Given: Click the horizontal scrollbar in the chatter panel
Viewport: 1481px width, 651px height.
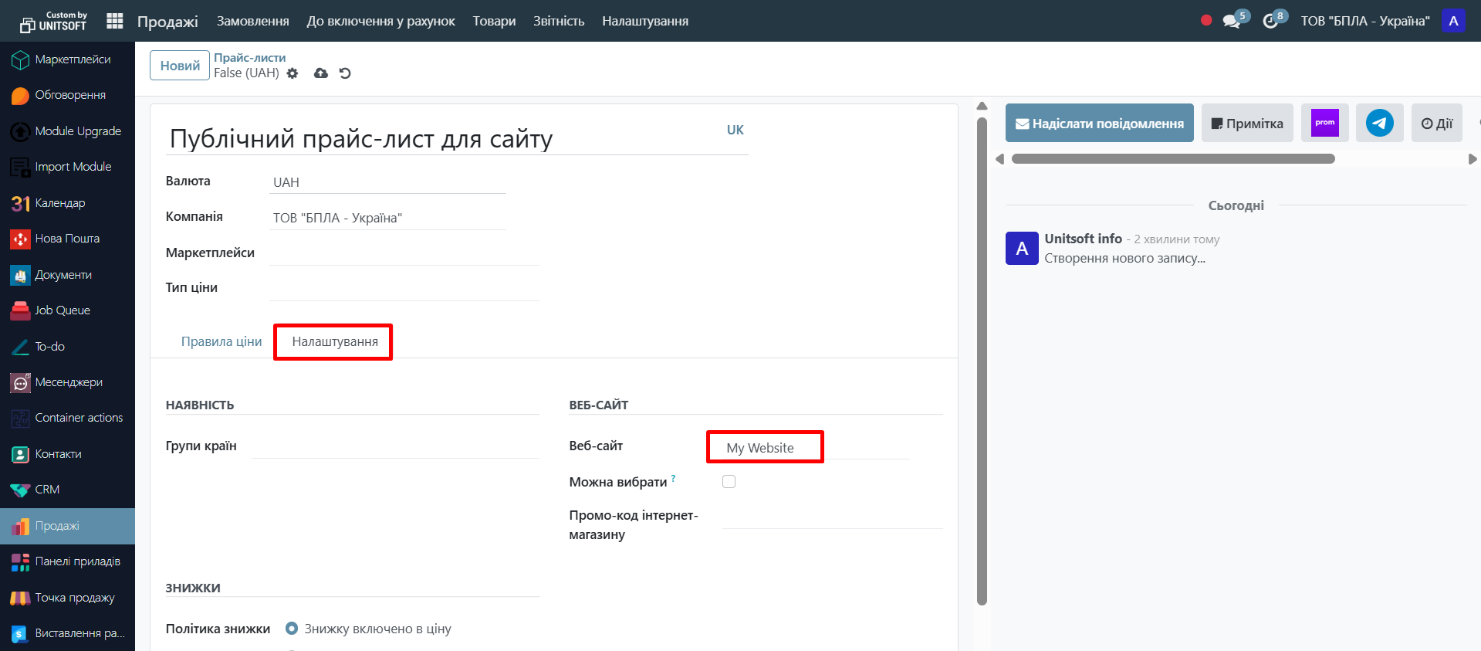Looking at the screenshot, I should coord(1172,159).
